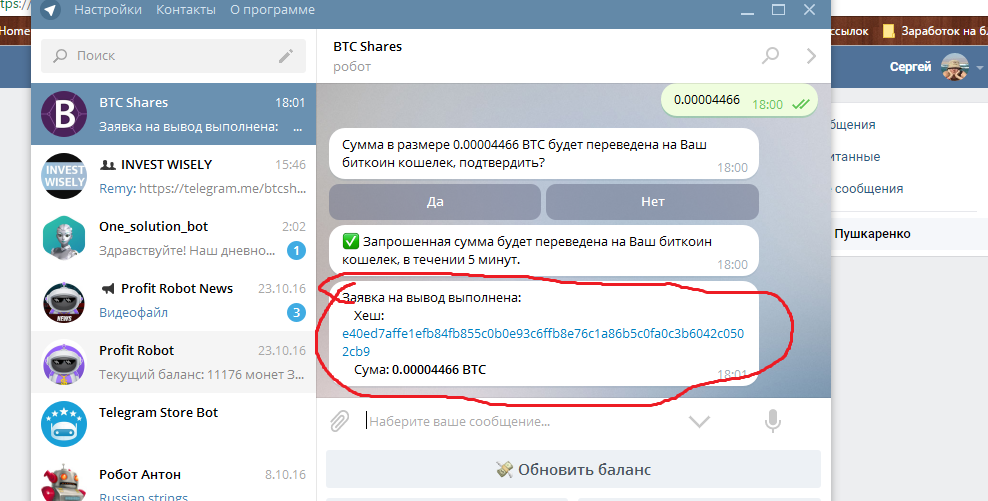
Task: Expand the Сергей profile dropdown arrow
Action: point(980,68)
